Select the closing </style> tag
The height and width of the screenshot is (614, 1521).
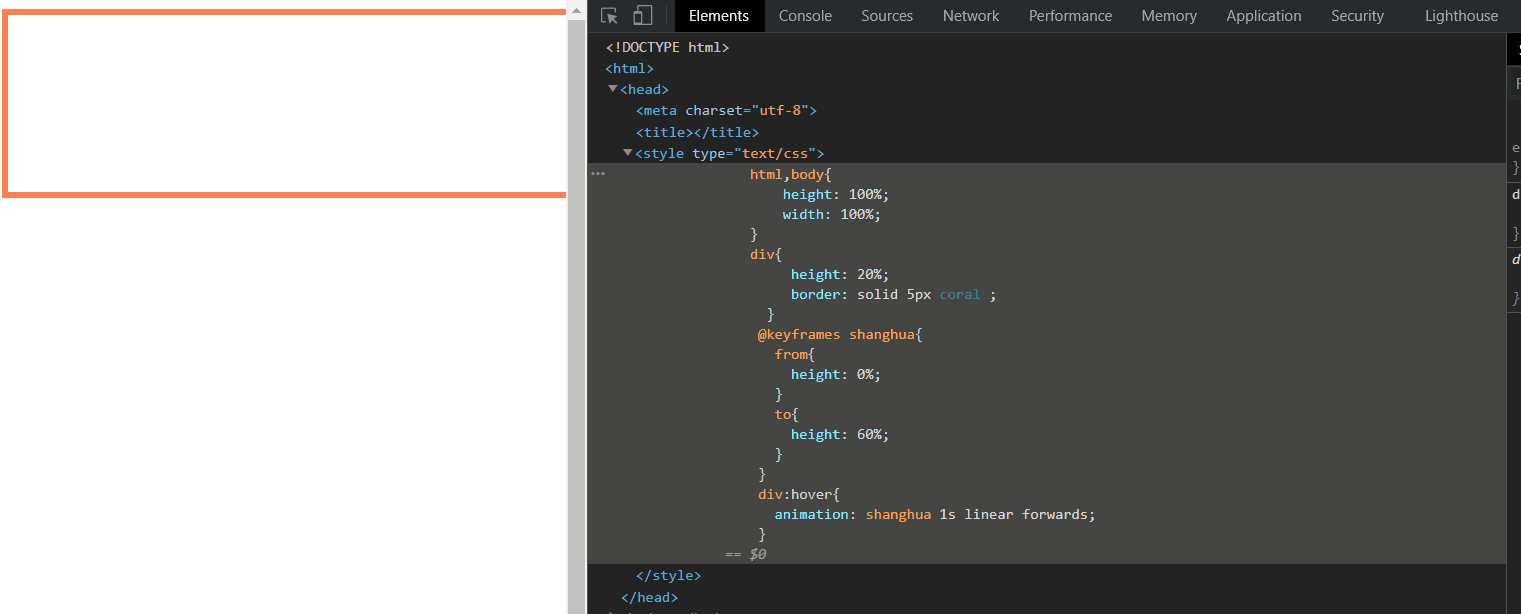click(x=668, y=576)
